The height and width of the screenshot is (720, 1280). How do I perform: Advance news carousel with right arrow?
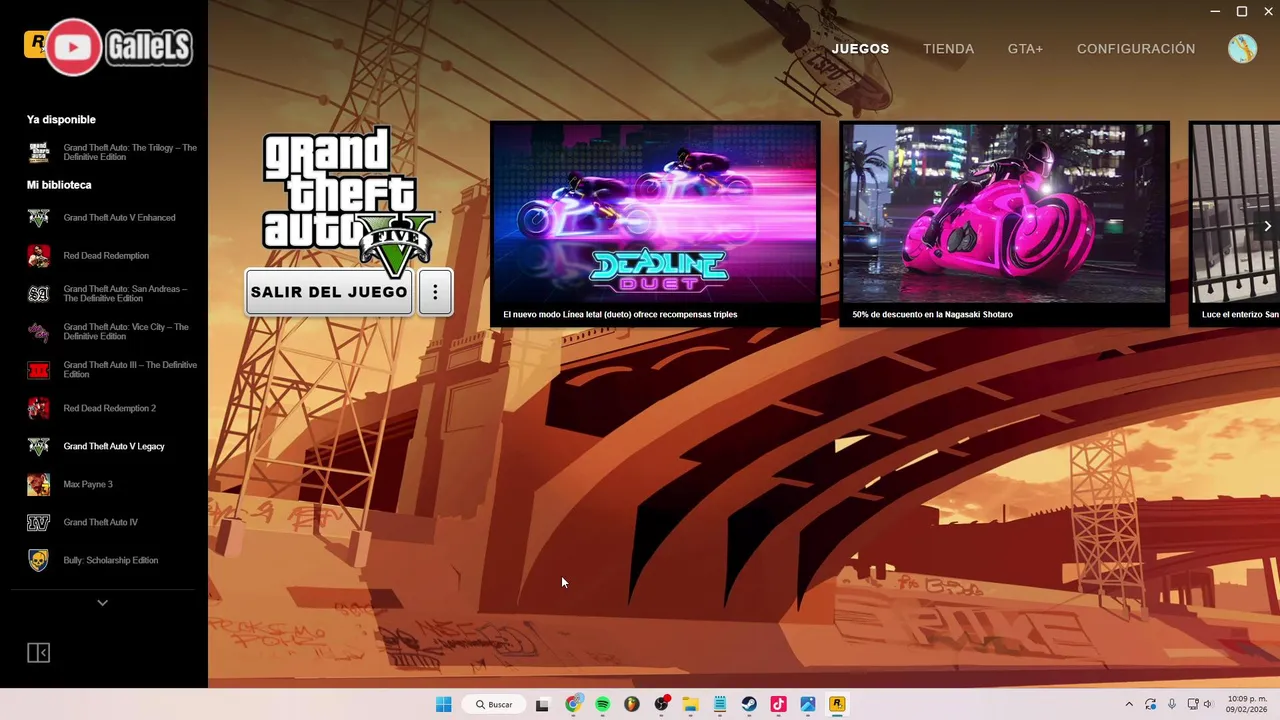(x=1267, y=226)
